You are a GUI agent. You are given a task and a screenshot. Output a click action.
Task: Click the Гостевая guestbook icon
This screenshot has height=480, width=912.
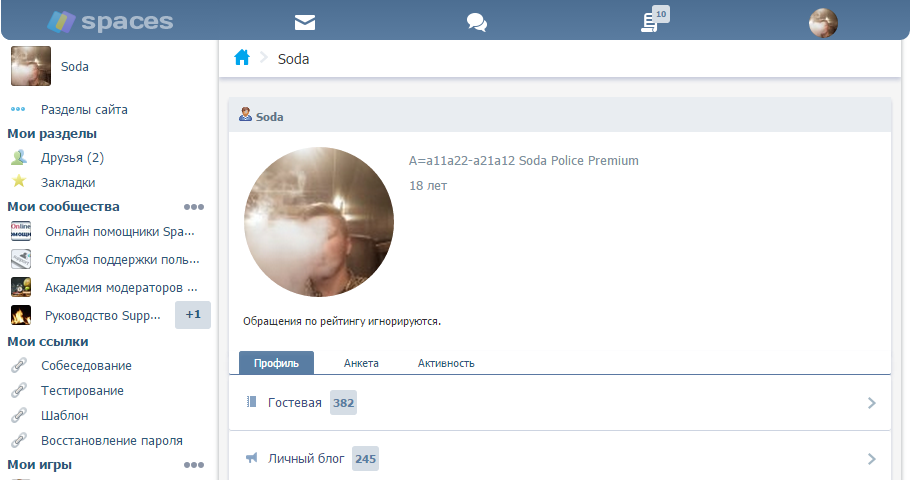coord(252,401)
